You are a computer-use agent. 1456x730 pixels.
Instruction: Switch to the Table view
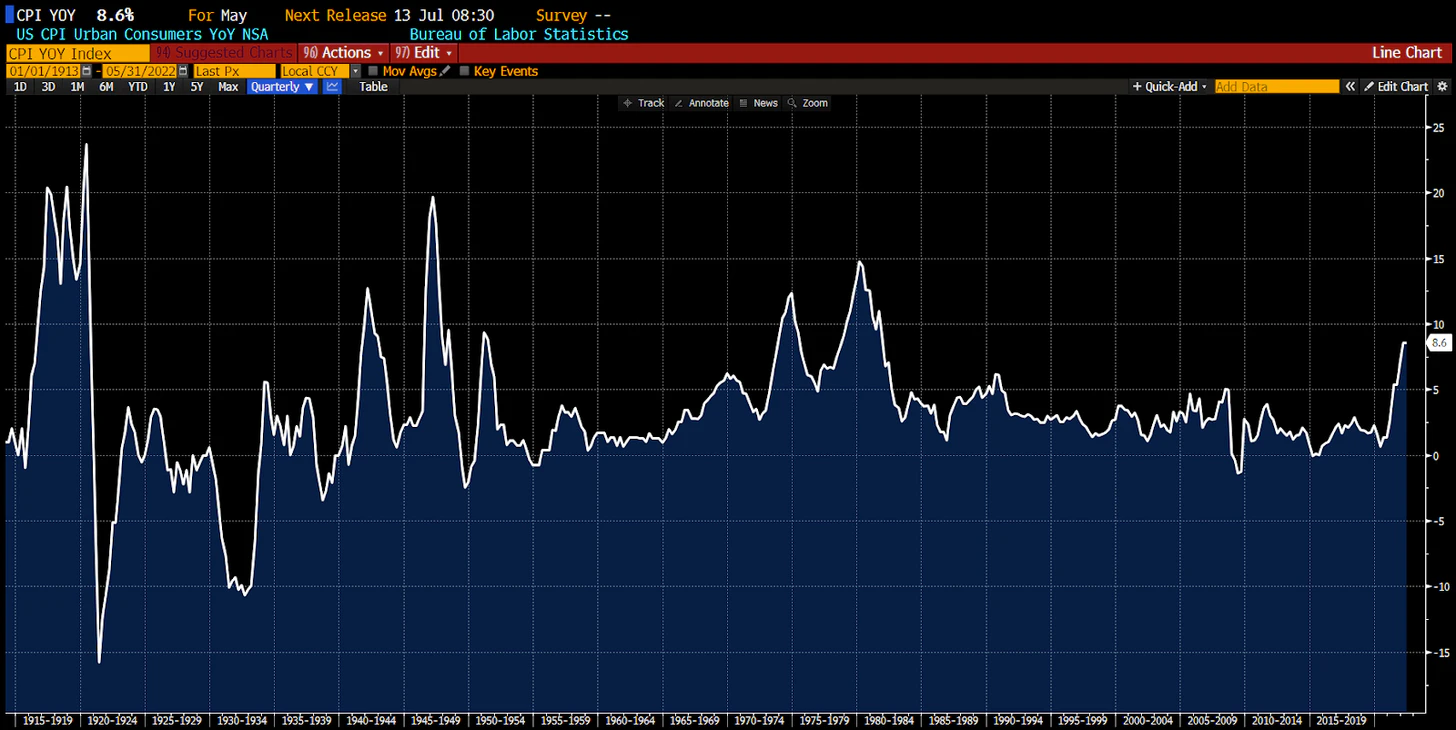click(x=373, y=87)
